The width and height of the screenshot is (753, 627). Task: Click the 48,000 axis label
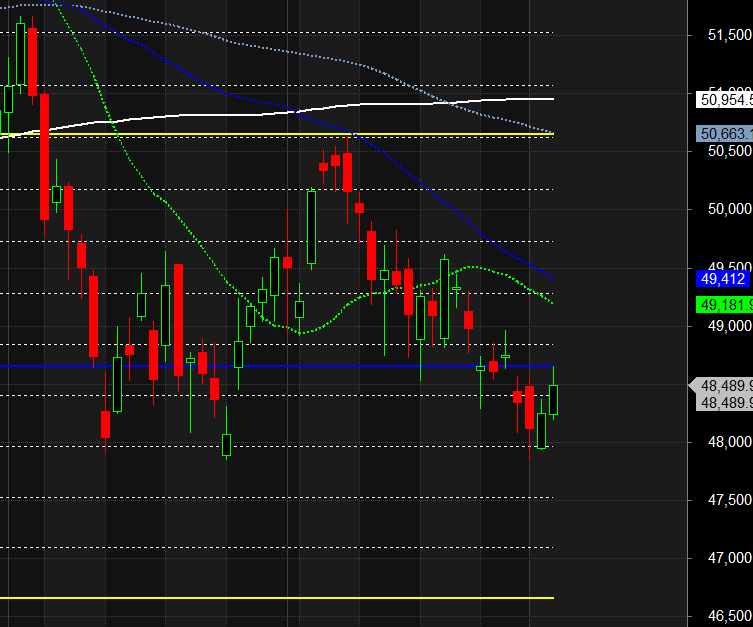[729, 442]
